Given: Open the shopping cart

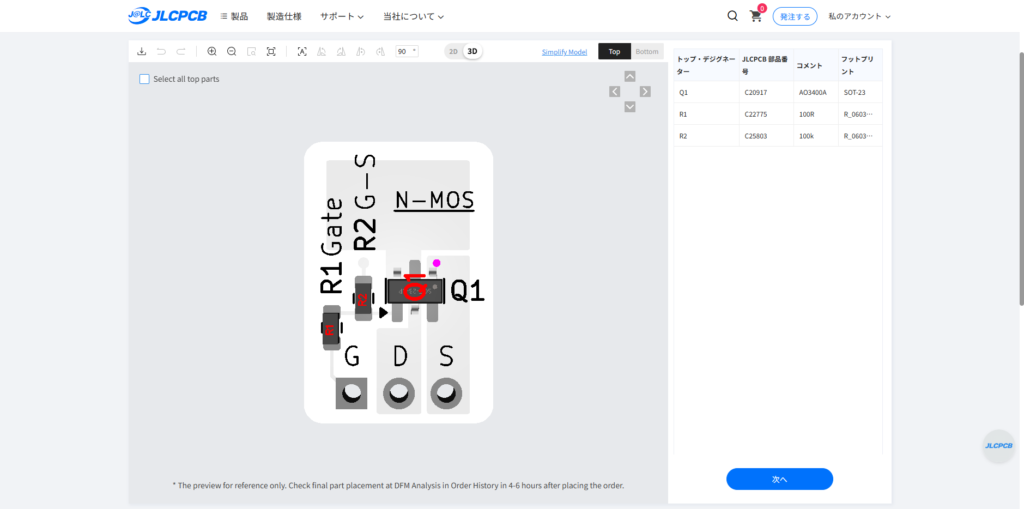Looking at the screenshot, I should click(x=756, y=16).
